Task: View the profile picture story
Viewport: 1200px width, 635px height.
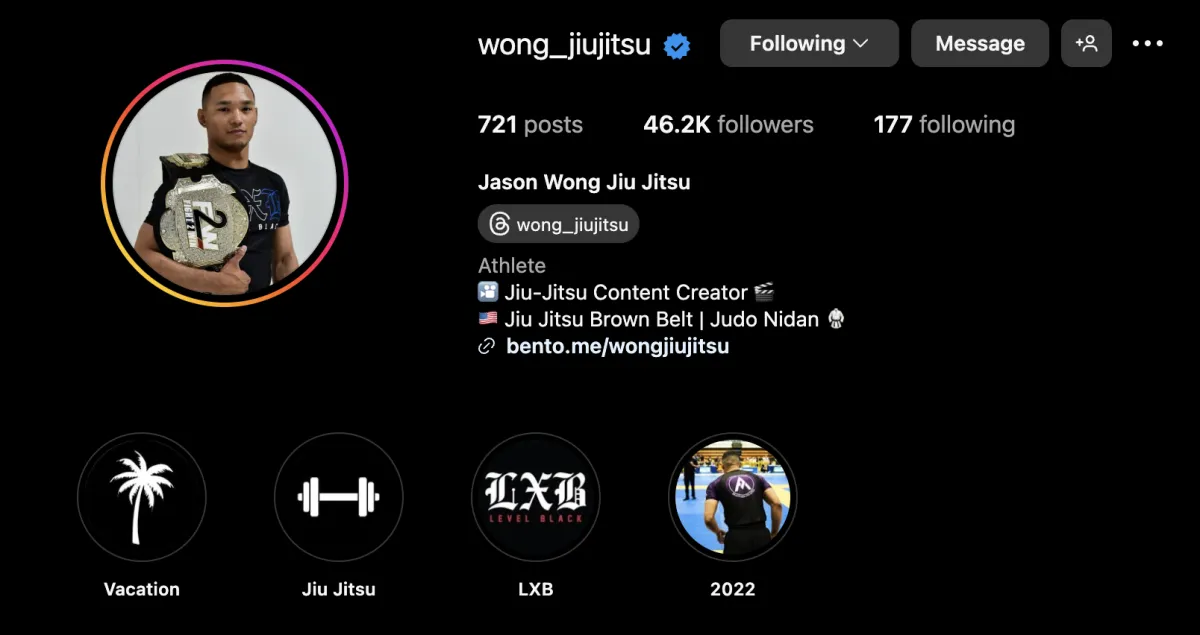Action: coord(225,183)
